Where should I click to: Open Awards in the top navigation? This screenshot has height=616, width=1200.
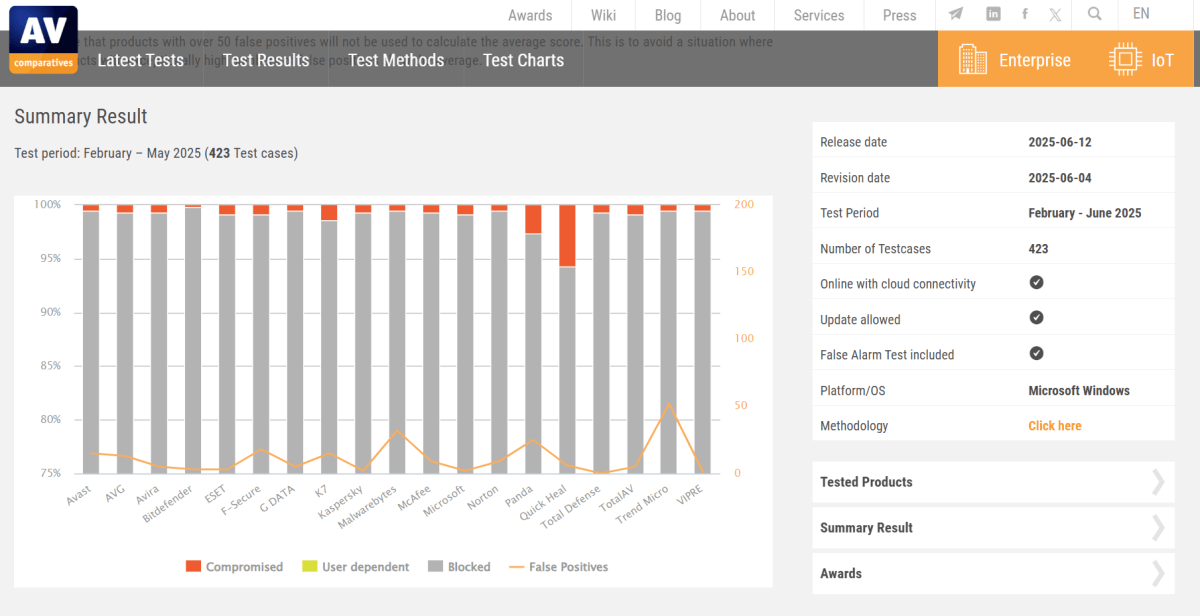tap(530, 15)
